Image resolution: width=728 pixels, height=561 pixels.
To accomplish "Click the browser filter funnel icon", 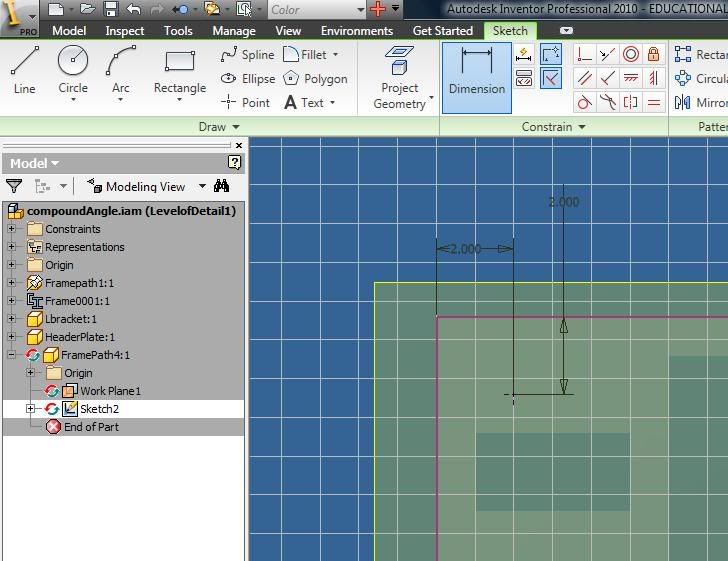I will pos(14,186).
